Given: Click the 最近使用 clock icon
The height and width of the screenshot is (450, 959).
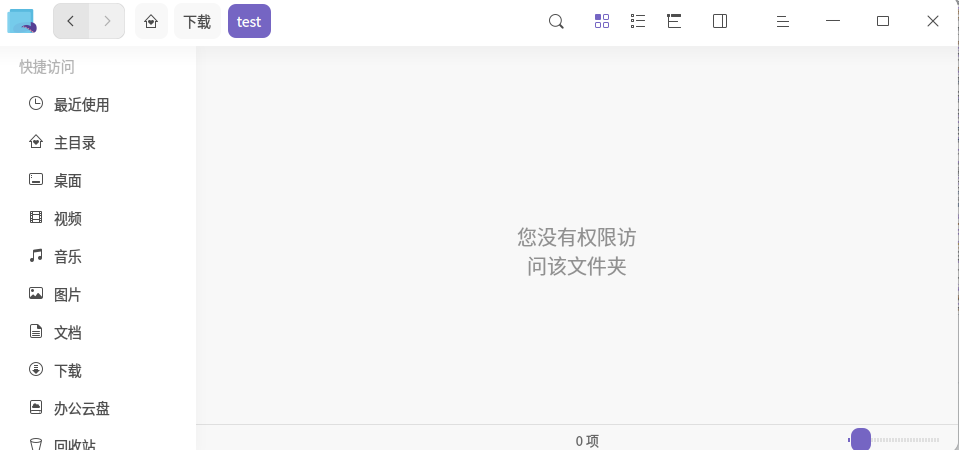Looking at the screenshot, I should click(36, 103).
